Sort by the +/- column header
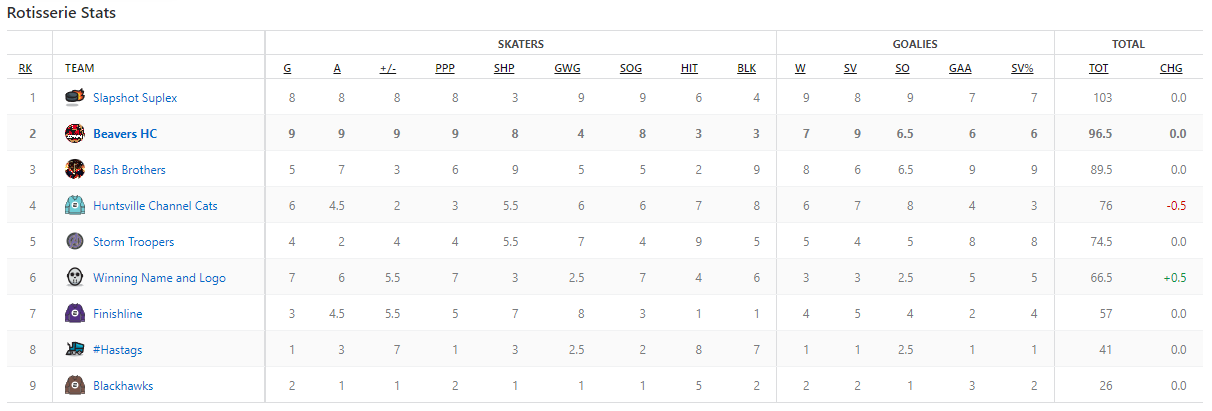This screenshot has height=411, width=1212. 388,68
